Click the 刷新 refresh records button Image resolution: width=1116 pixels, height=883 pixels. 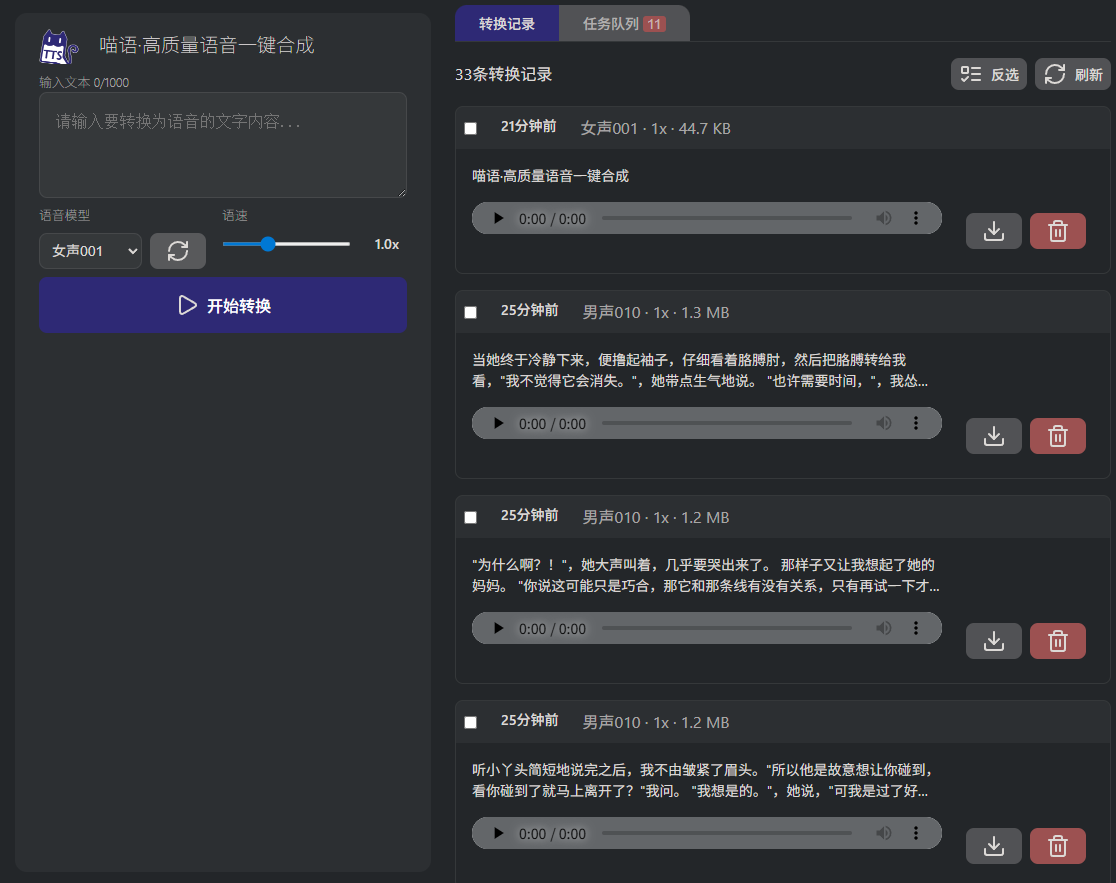(1073, 74)
